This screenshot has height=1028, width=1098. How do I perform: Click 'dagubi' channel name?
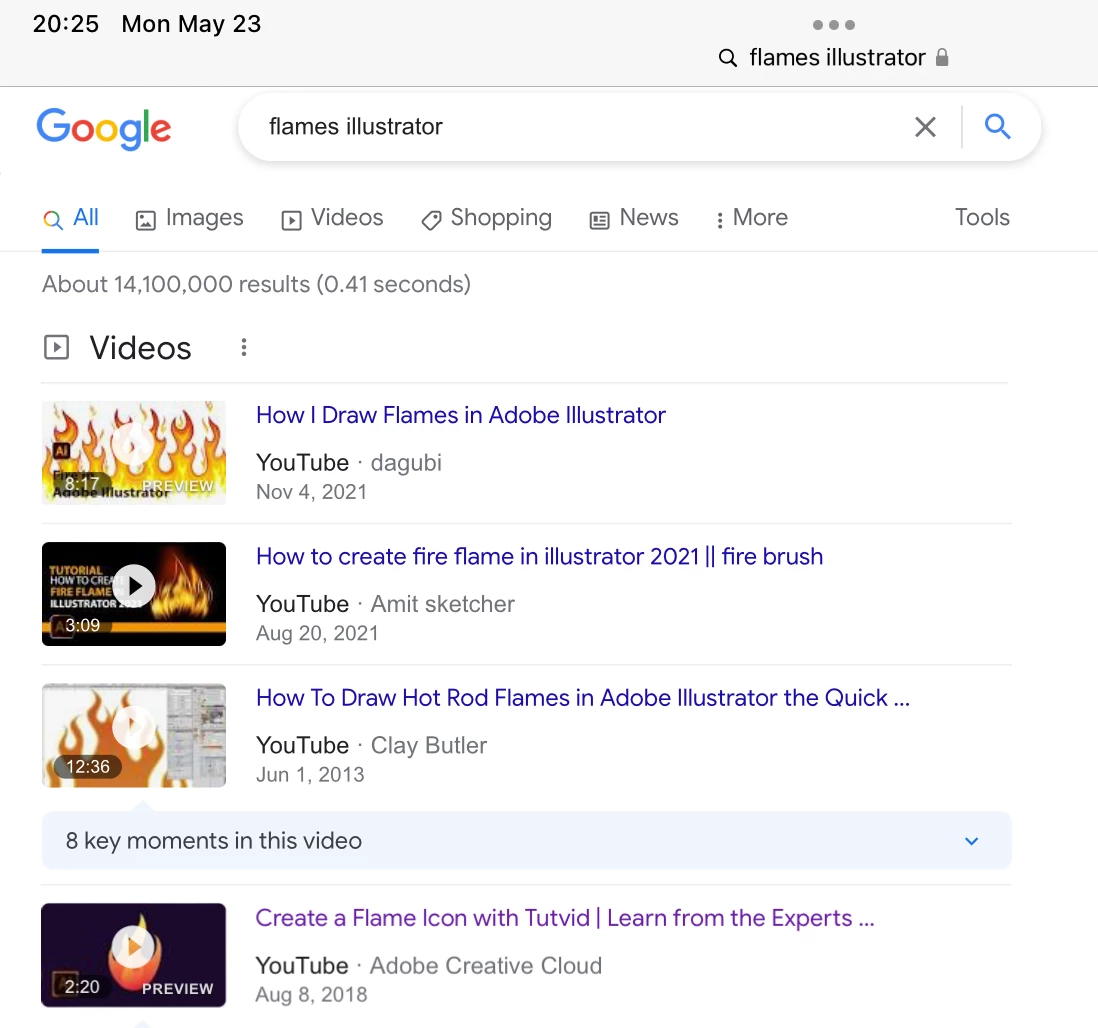point(406,463)
